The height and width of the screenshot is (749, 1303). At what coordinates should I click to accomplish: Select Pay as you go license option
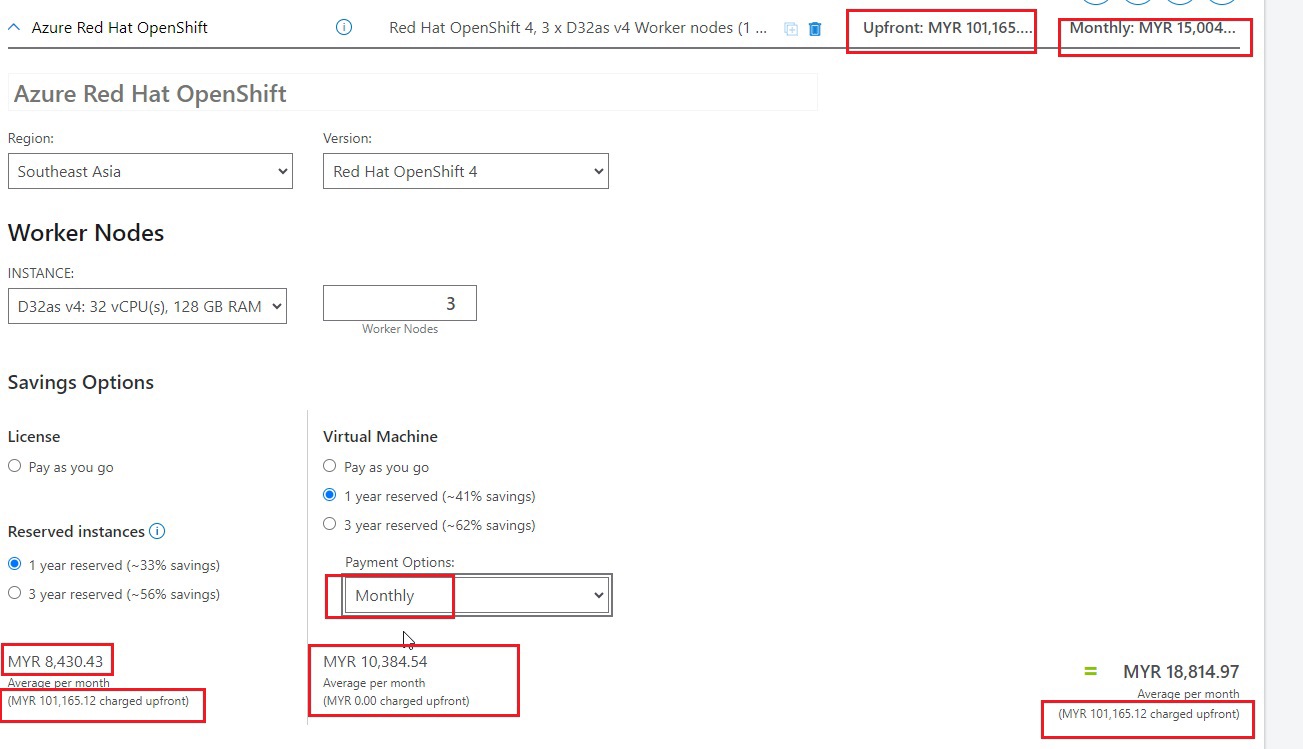pos(15,465)
